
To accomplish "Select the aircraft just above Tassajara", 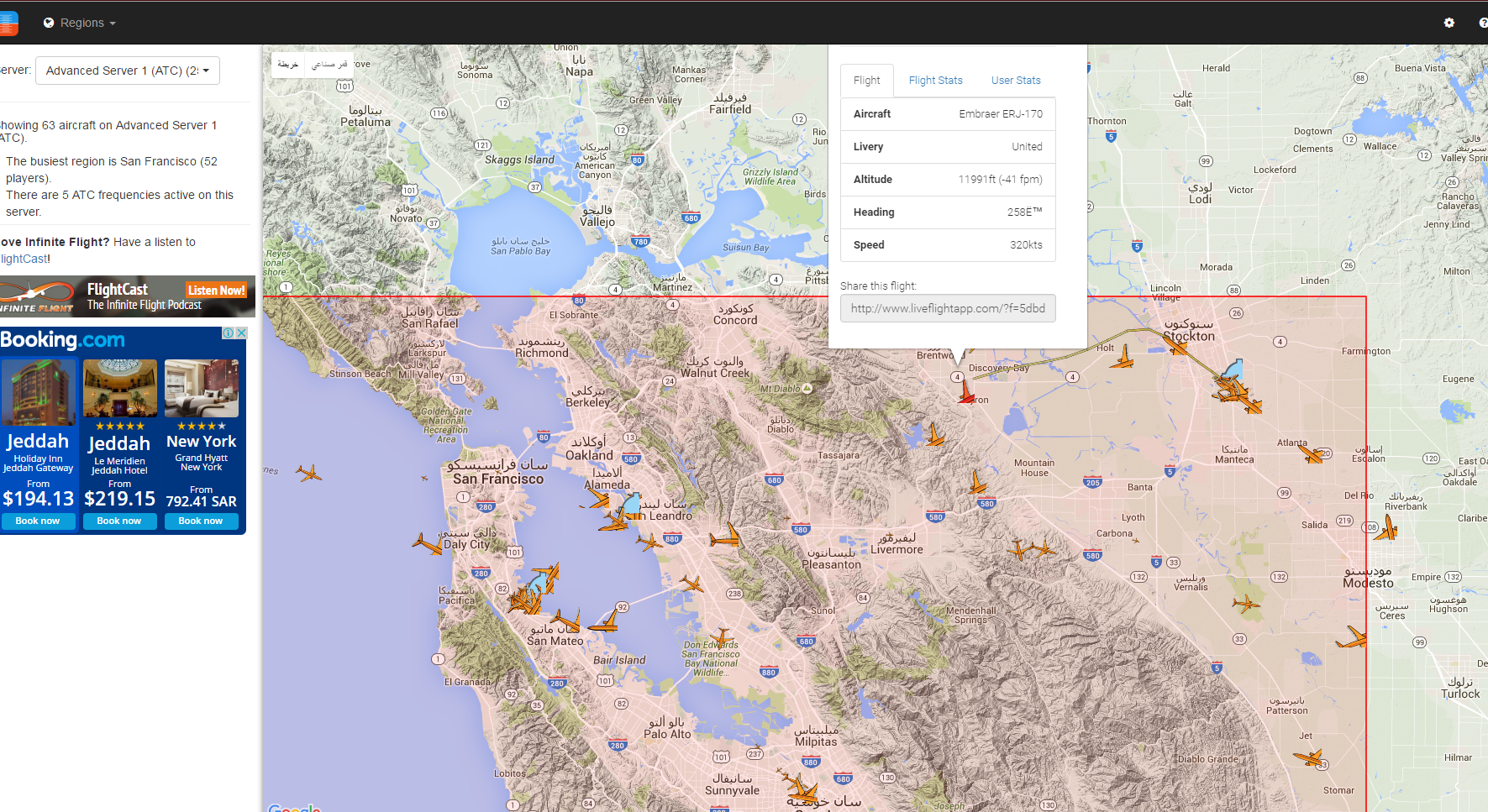I will [x=934, y=435].
